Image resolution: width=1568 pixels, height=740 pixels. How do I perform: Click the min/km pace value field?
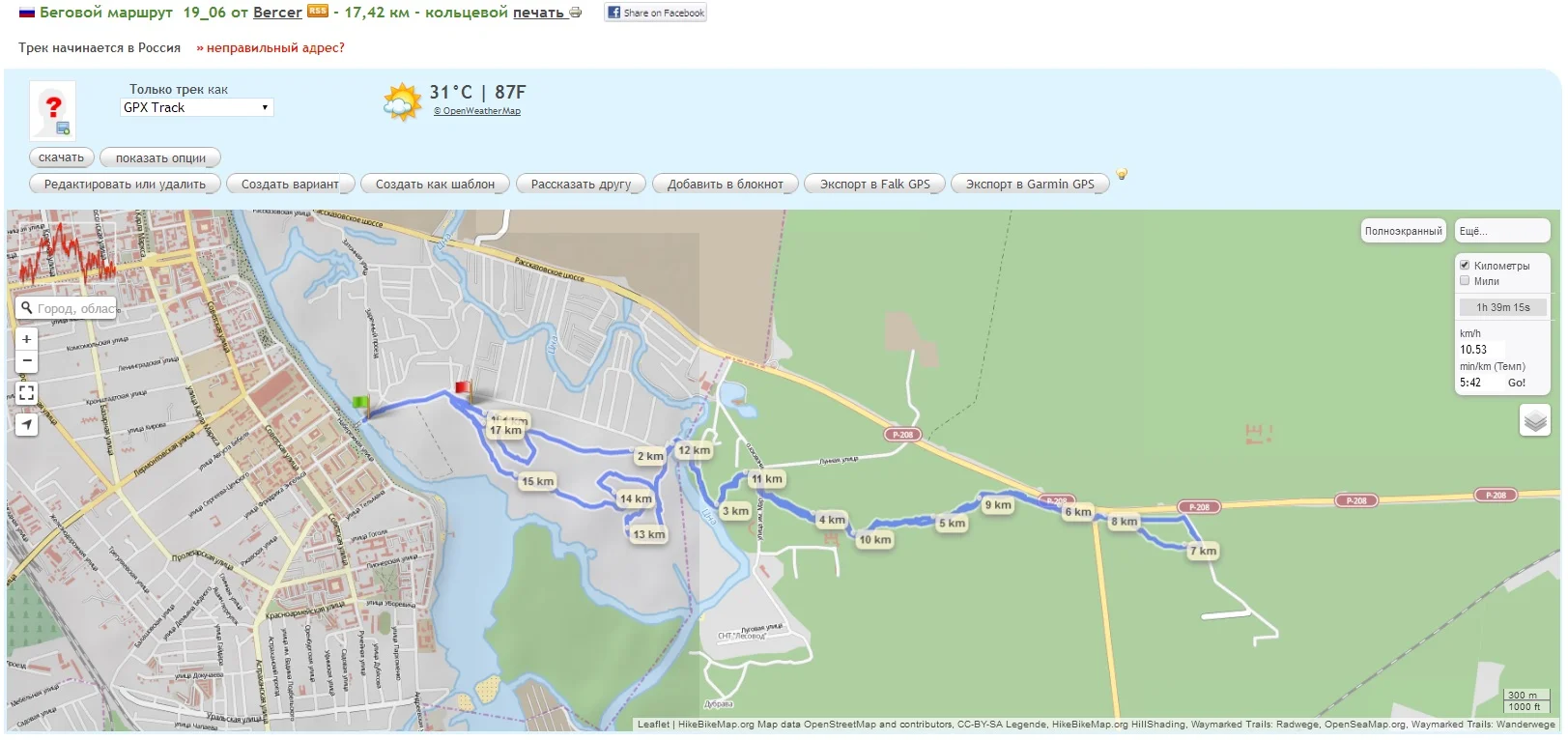point(1480,383)
